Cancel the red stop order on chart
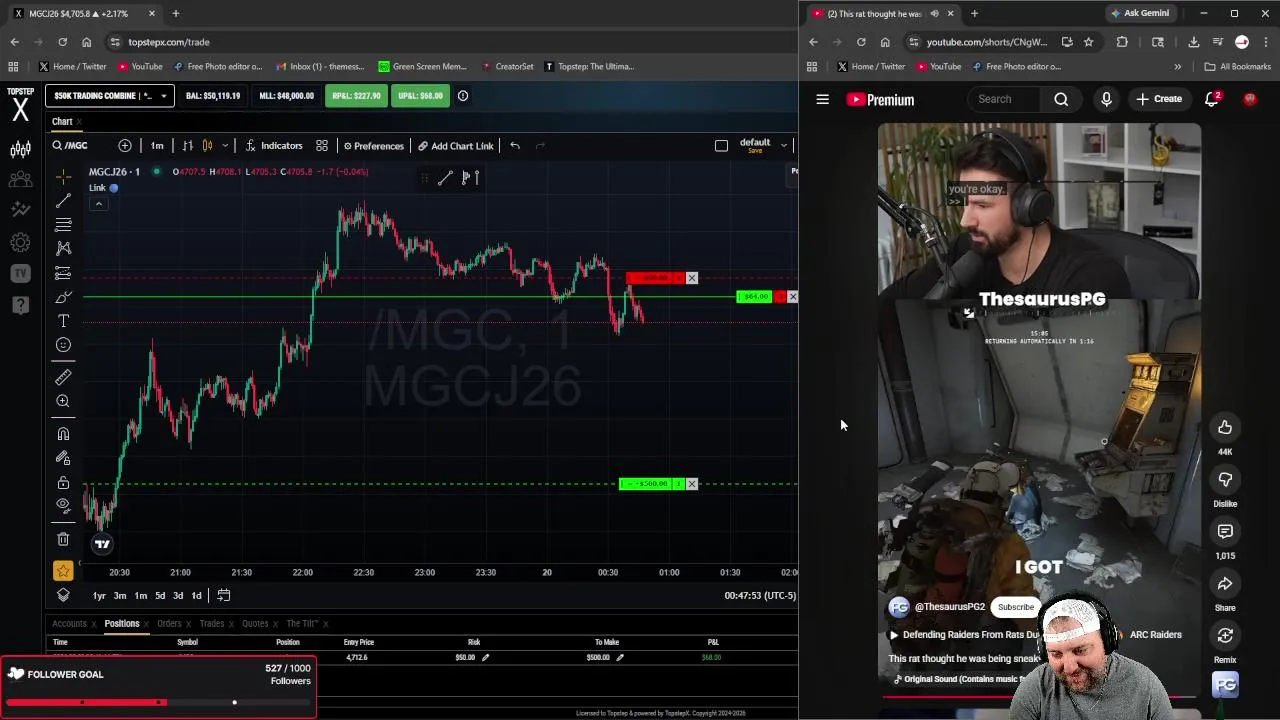Viewport: 1280px width, 720px height. point(692,278)
